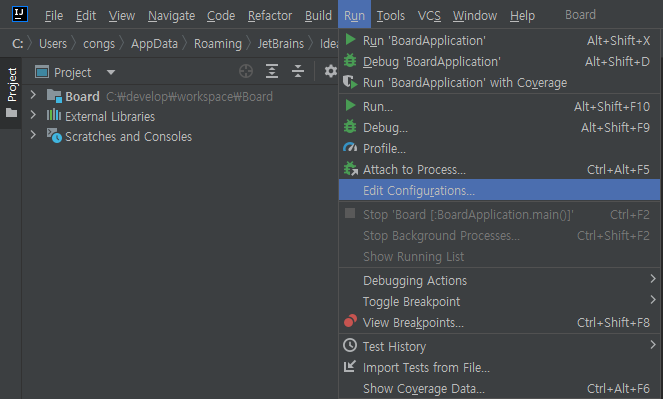Toggle the Project tool window tab
The image size is (663, 399).
(x=11, y=93)
